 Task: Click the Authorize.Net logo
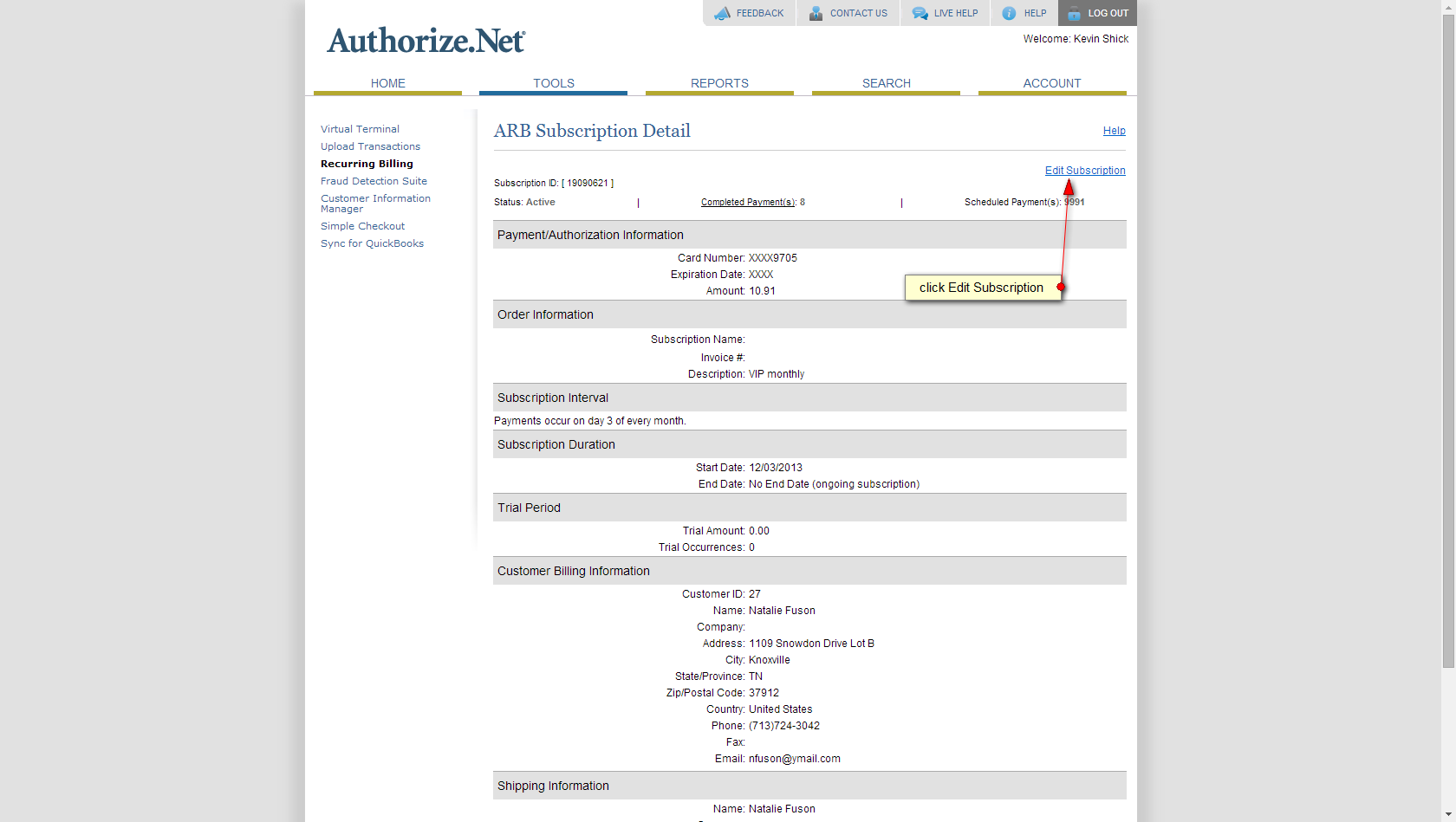[426, 41]
